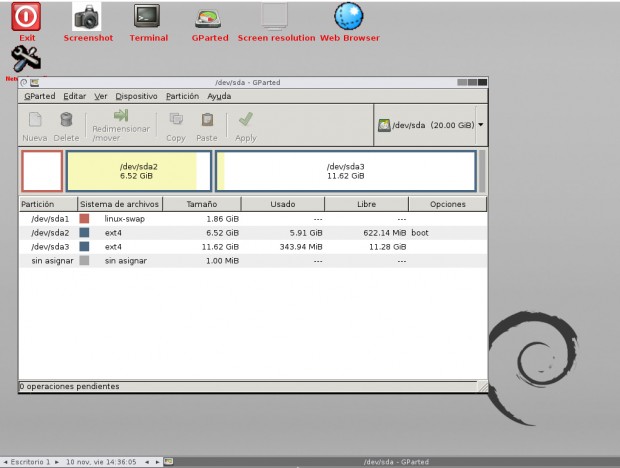Click the Redimensionar/mover toolbar icon
The height and width of the screenshot is (468, 620).
point(121,115)
